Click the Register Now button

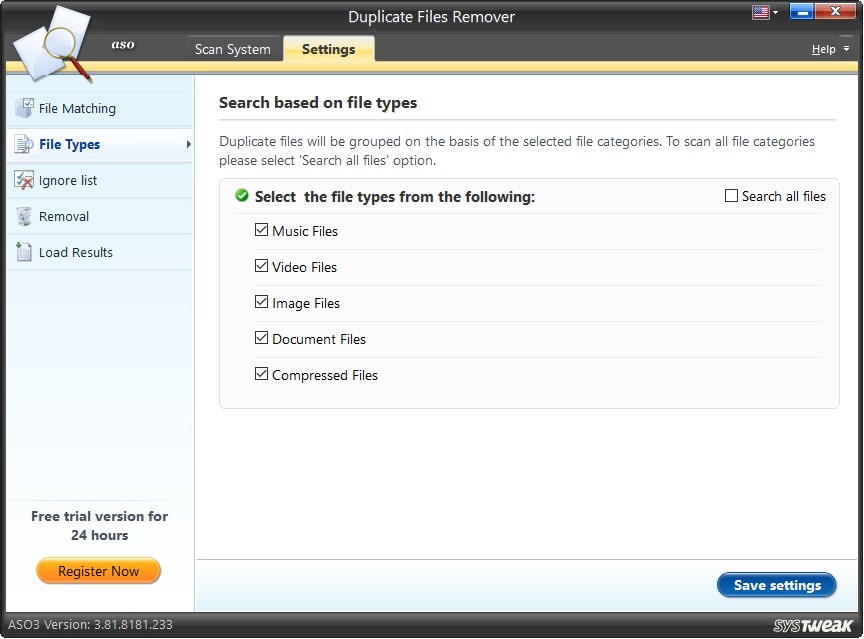[x=98, y=571]
